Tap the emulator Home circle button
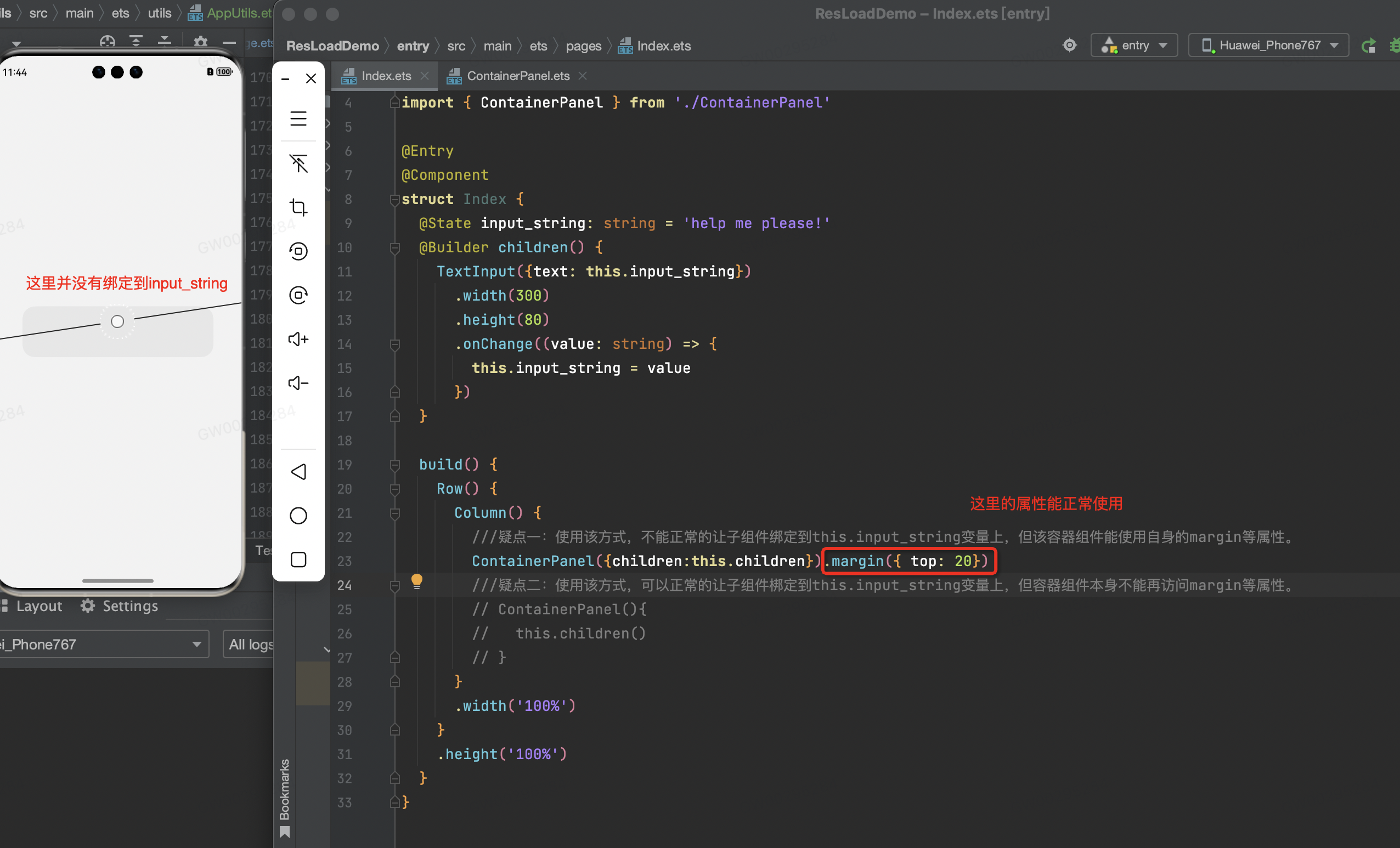The height and width of the screenshot is (848, 1400). (x=298, y=516)
